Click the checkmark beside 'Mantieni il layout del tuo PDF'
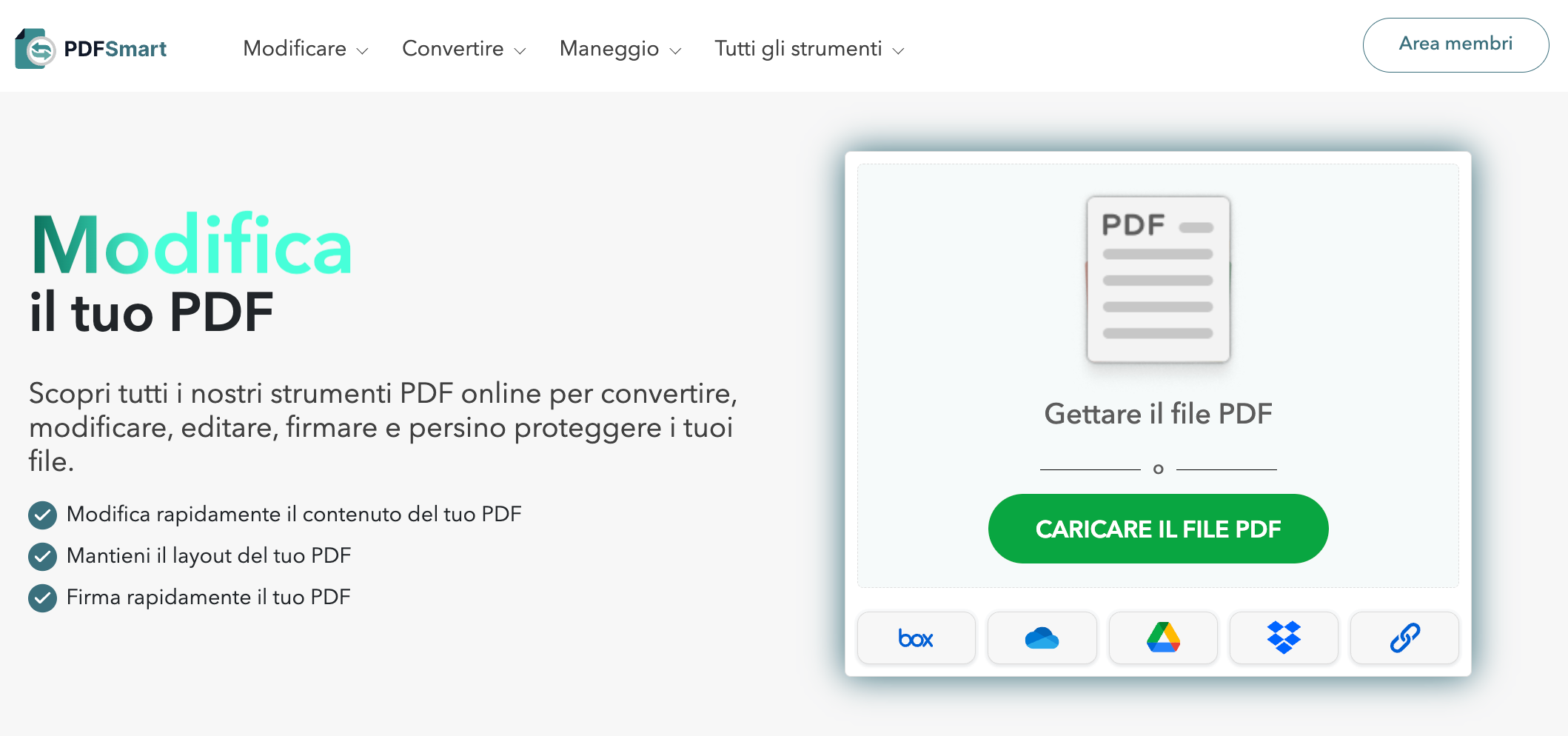 (x=42, y=555)
